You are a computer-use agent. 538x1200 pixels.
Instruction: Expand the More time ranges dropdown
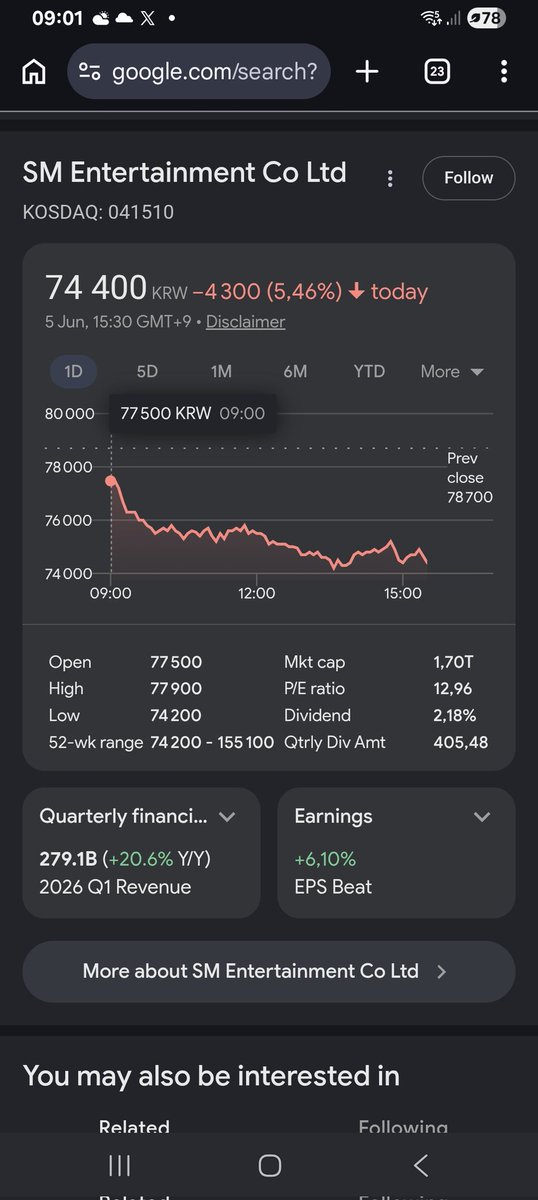pyautogui.click(x=452, y=371)
